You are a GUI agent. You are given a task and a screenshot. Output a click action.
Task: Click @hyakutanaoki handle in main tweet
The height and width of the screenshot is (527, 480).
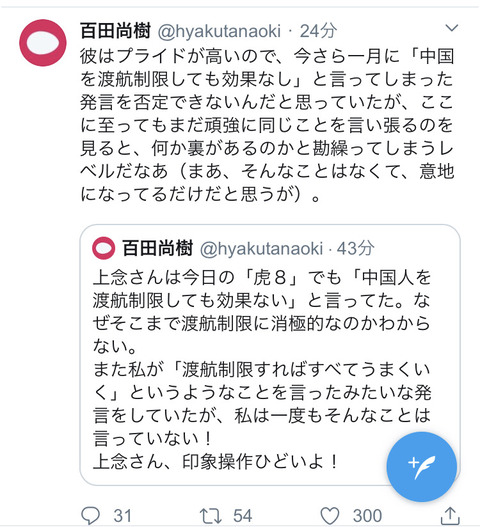tap(219, 31)
